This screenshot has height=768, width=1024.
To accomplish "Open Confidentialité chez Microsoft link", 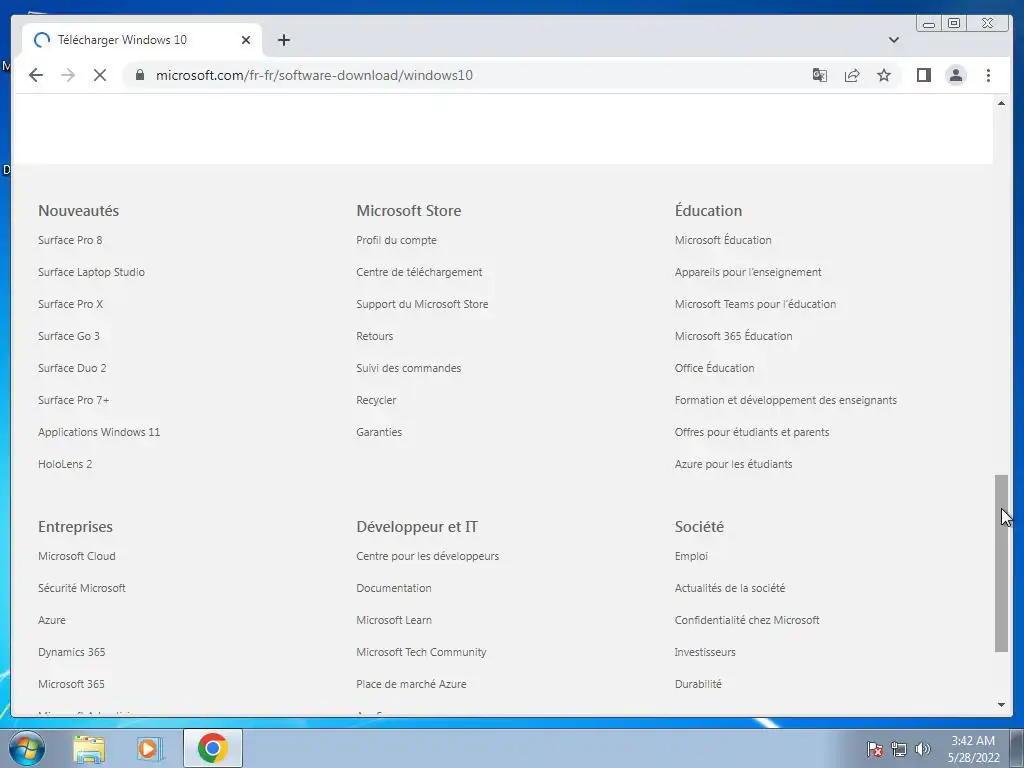I will point(747,620).
